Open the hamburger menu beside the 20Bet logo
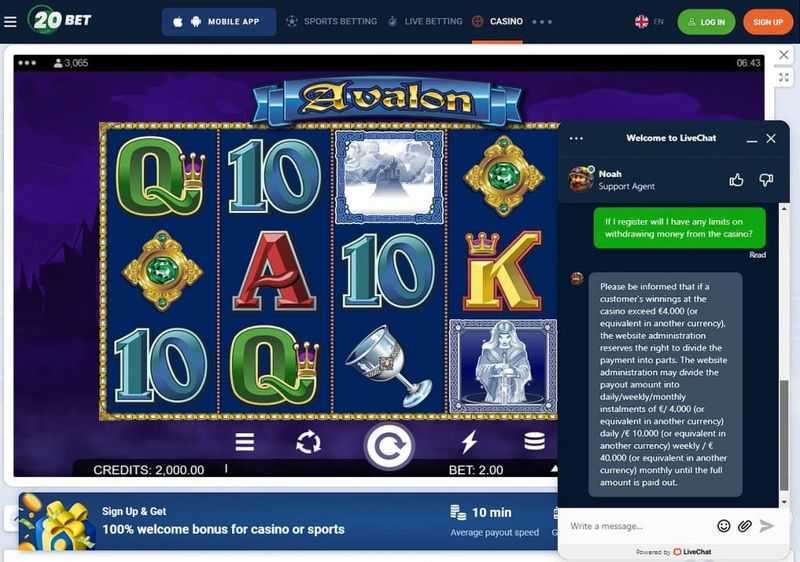Viewport: 800px width, 562px height. 10,21
